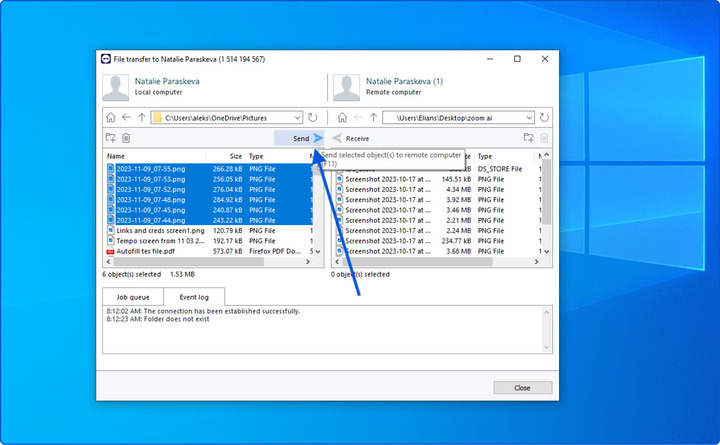Viewport: 720px width, 445px height.
Task: Select file 2023-11-09_07-48.png
Action: point(151,200)
